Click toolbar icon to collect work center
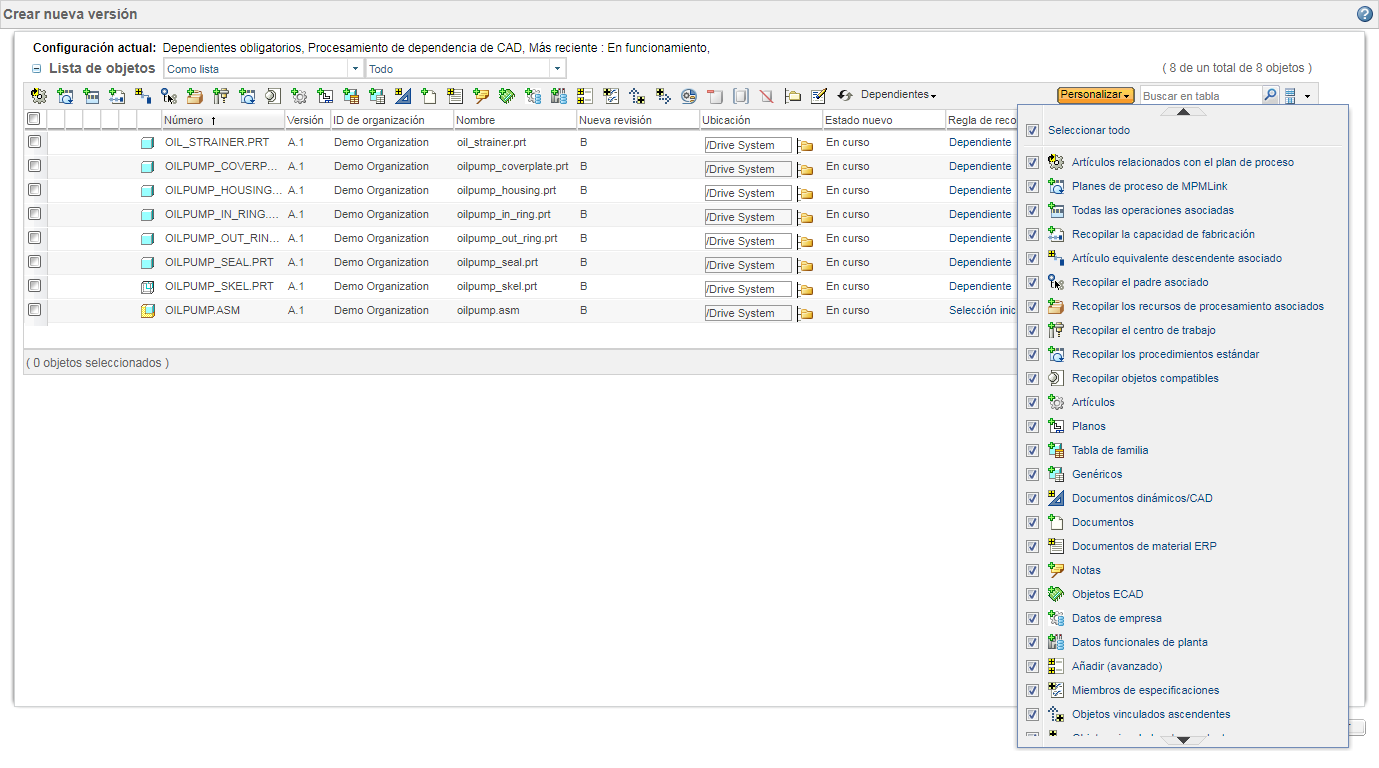Viewport: 1379px width, 768px height. 221,96
